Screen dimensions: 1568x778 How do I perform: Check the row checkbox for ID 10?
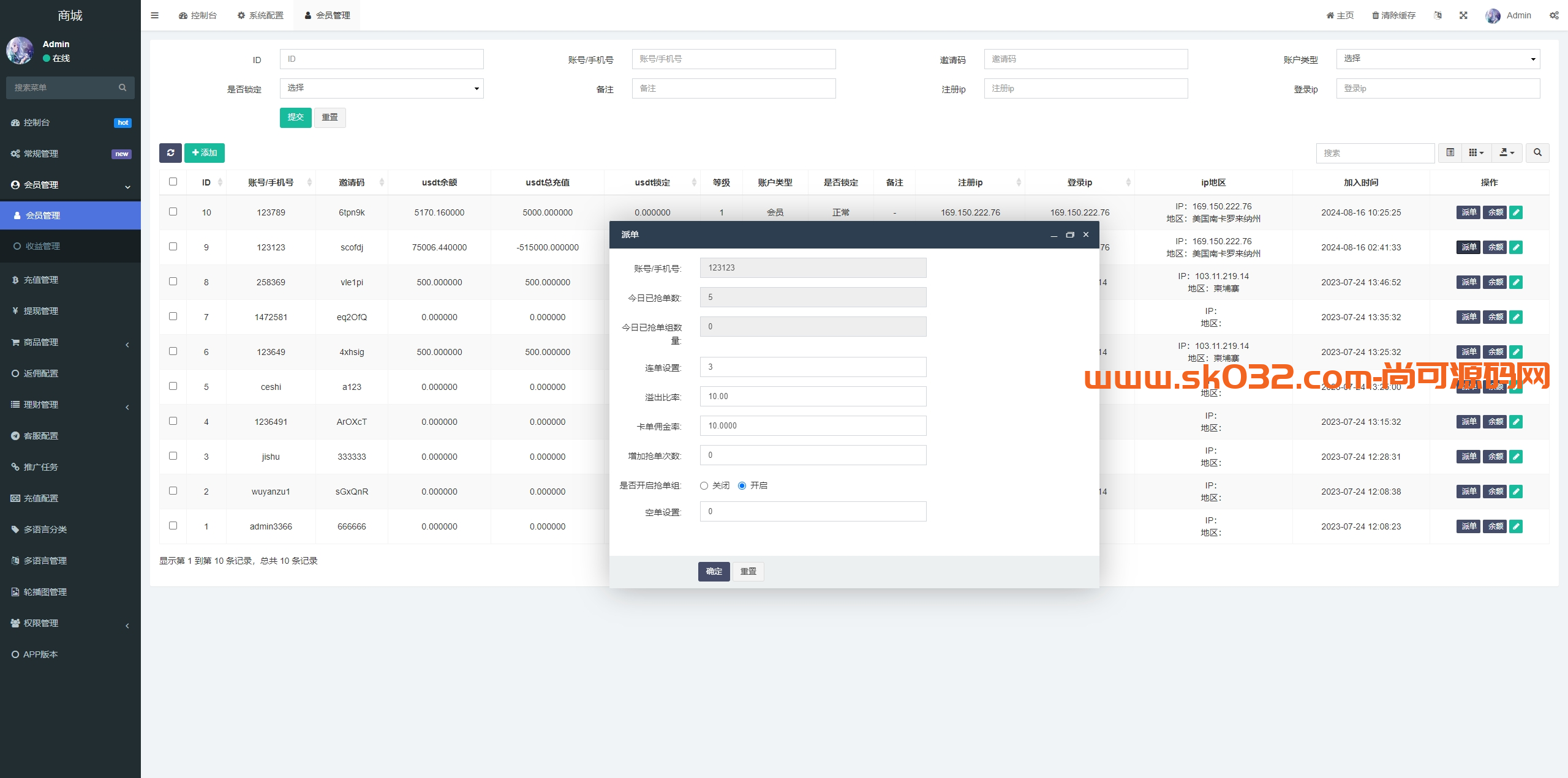click(x=173, y=212)
